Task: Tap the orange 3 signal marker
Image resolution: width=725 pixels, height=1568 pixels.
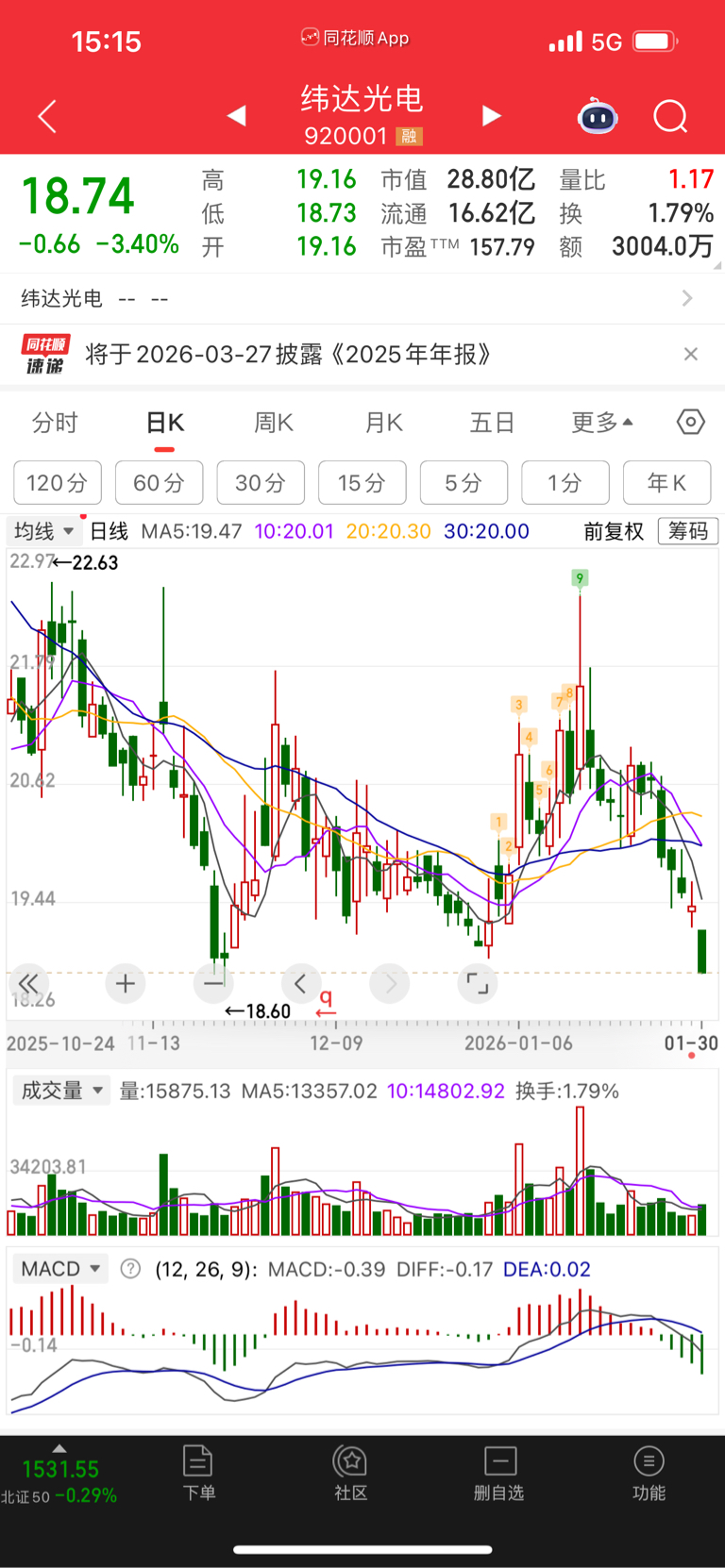Action: (x=518, y=704)
